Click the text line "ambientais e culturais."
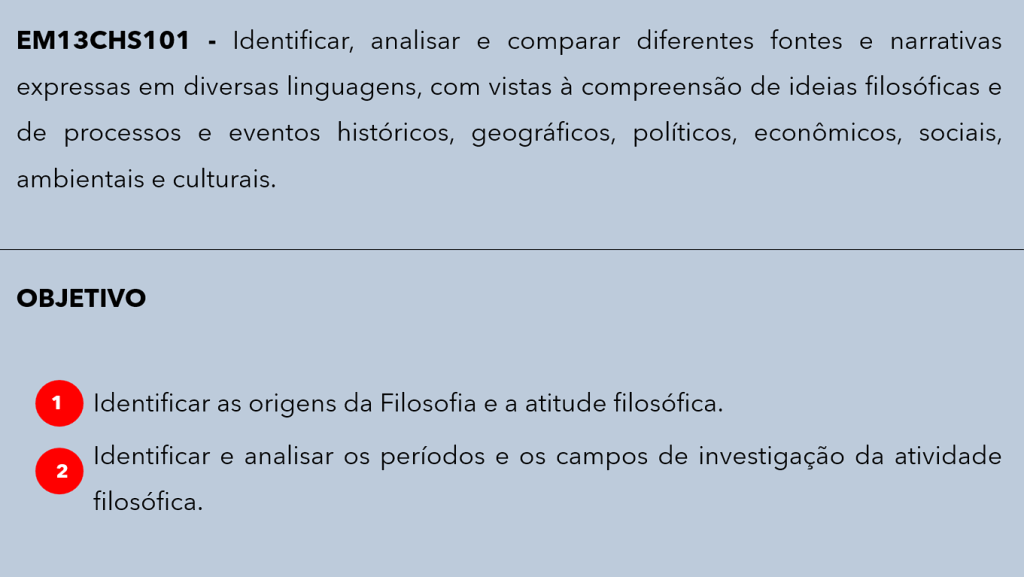 [x=146, y=180]
